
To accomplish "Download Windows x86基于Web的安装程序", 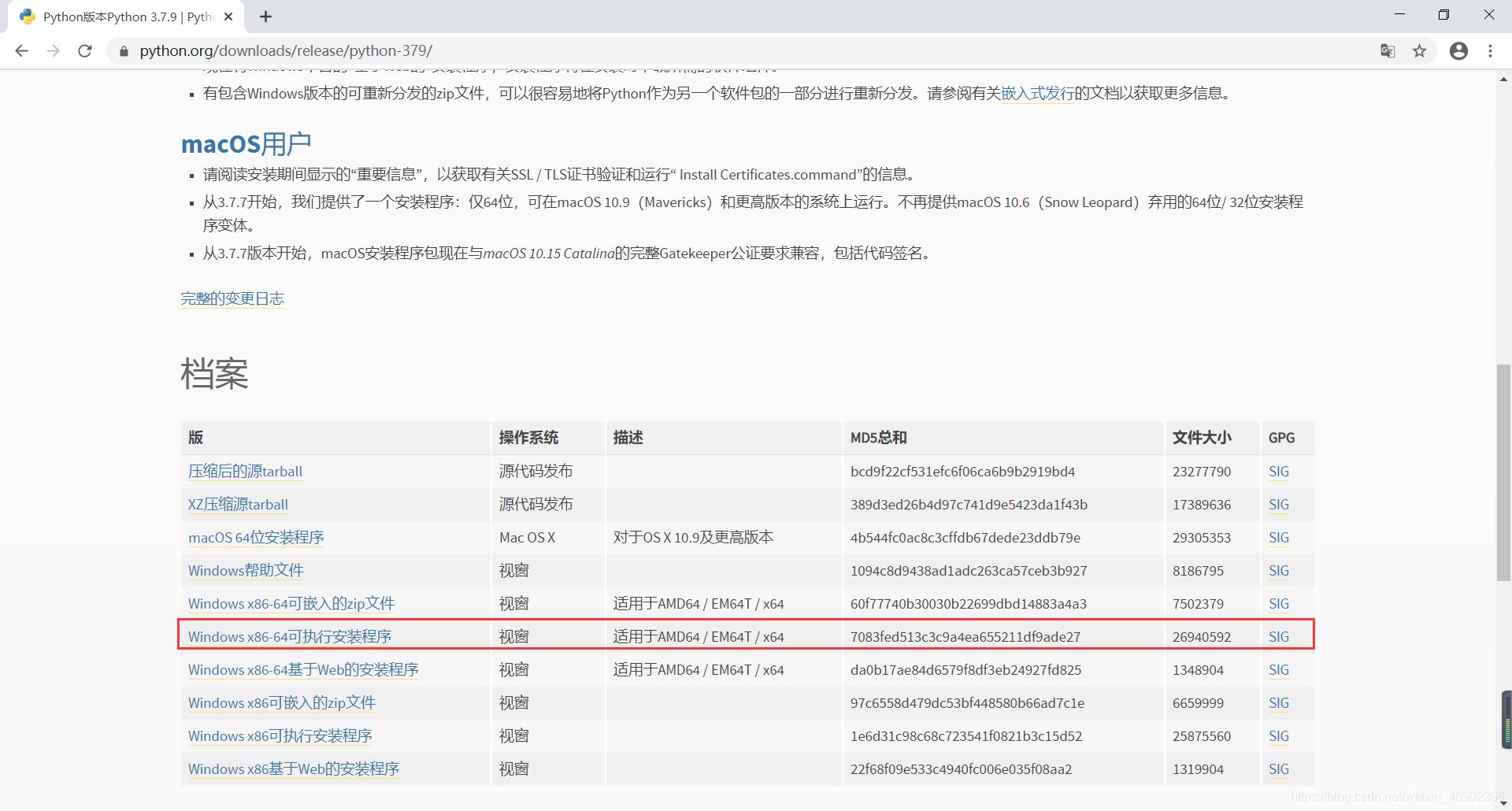I will click(x=294, y=769).
